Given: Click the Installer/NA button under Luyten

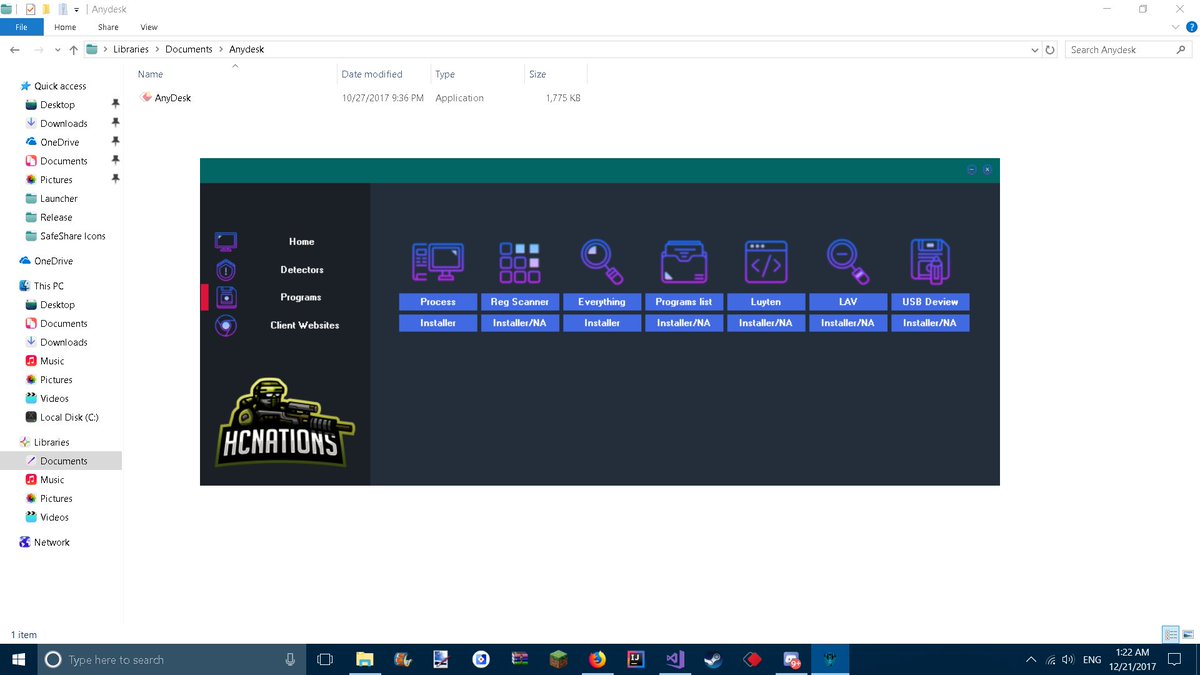Looking at the screenshot, I should [766, 323].
